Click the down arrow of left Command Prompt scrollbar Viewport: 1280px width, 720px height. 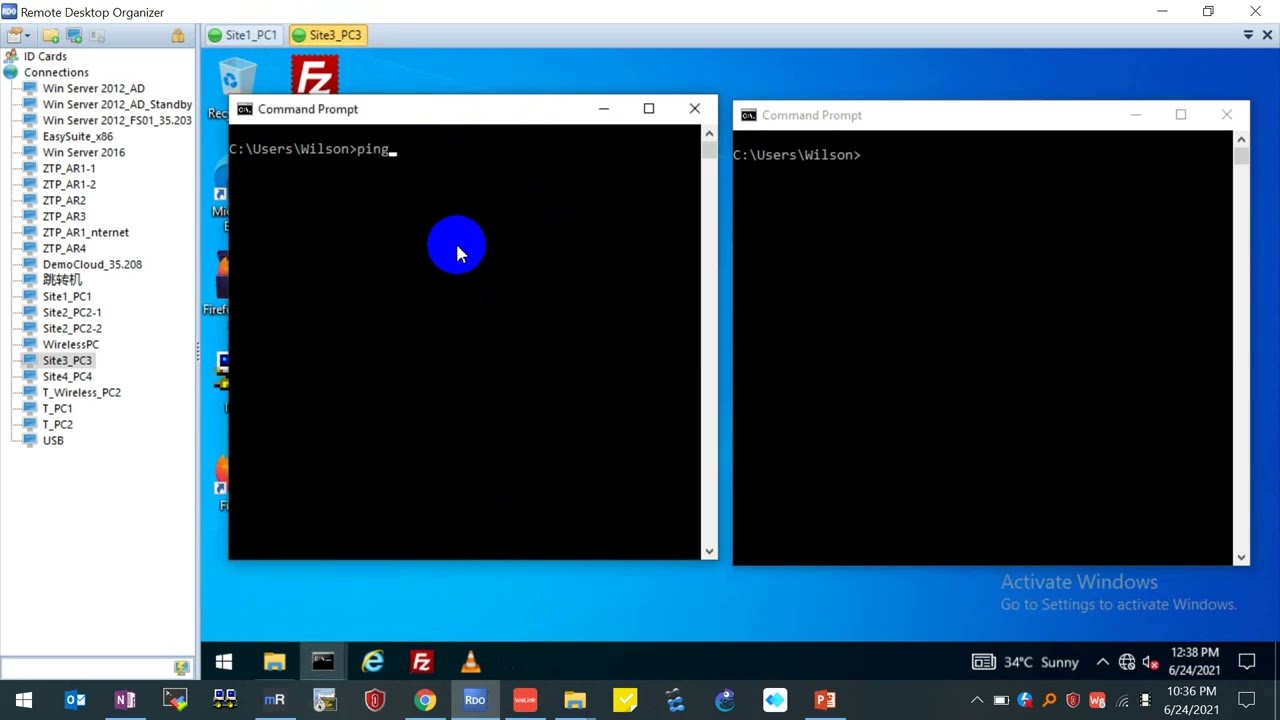click(x=709, y=551)
